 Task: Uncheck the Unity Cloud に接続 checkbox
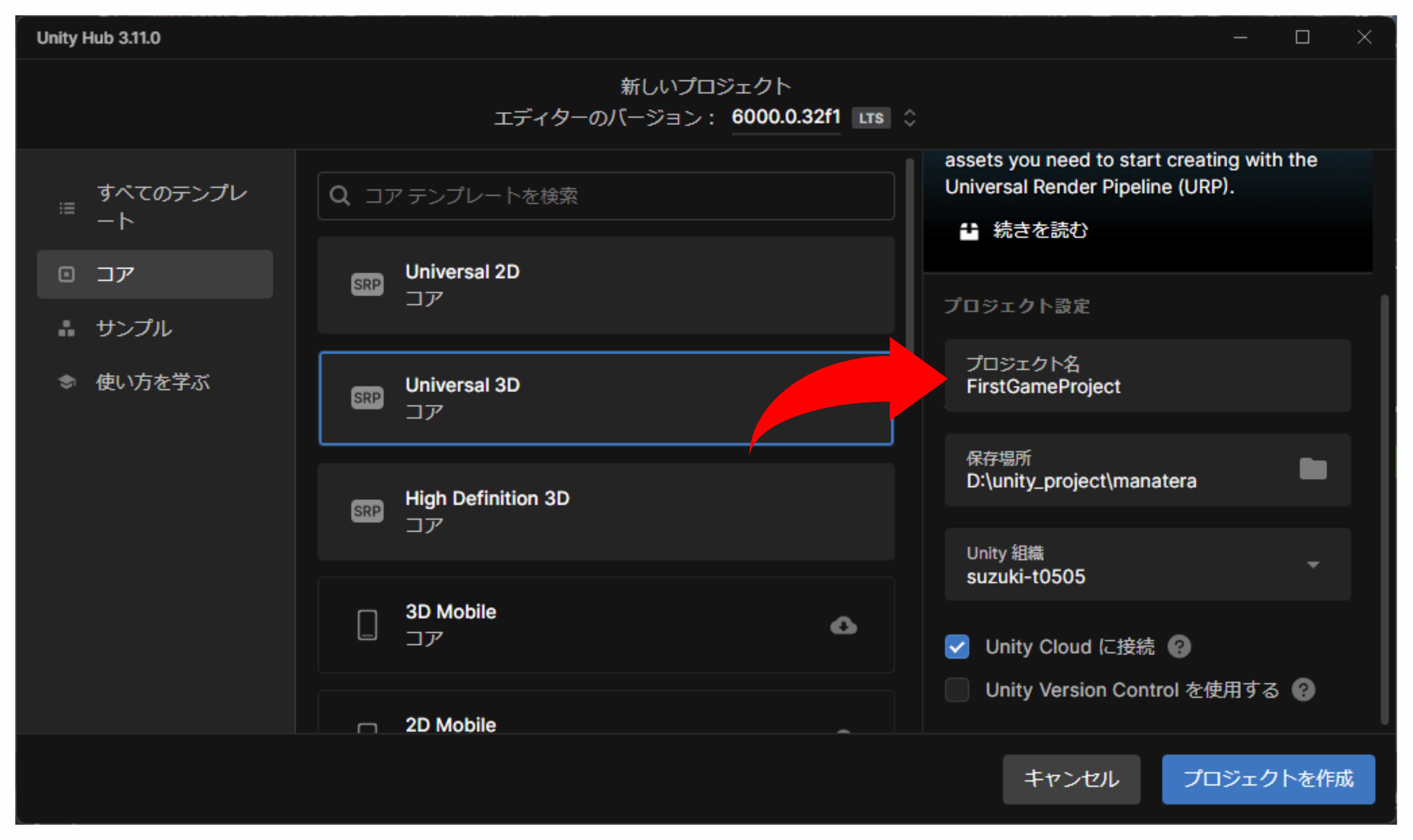(957, 646)
